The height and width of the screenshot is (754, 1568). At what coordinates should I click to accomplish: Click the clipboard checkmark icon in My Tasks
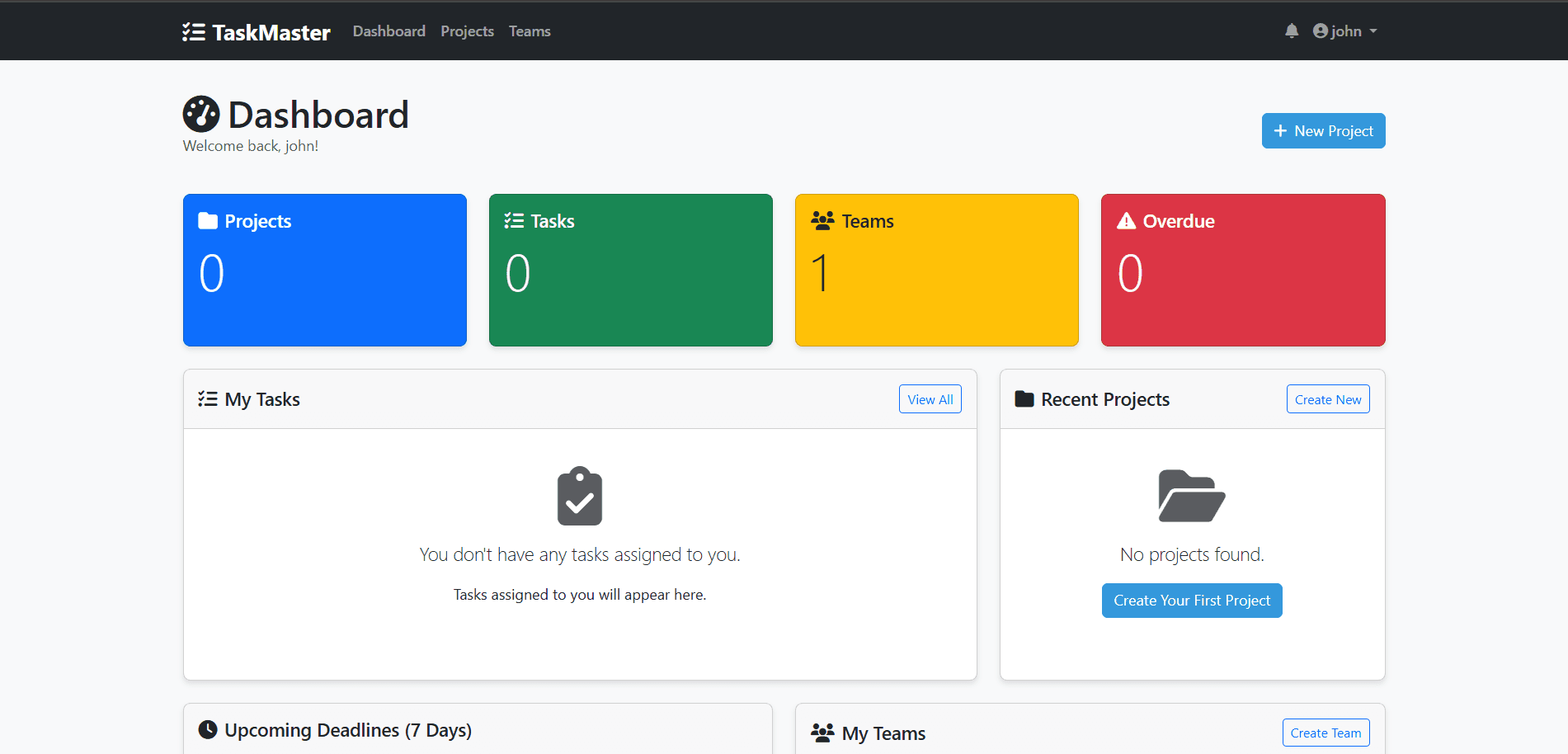click(x=579, y=496)
